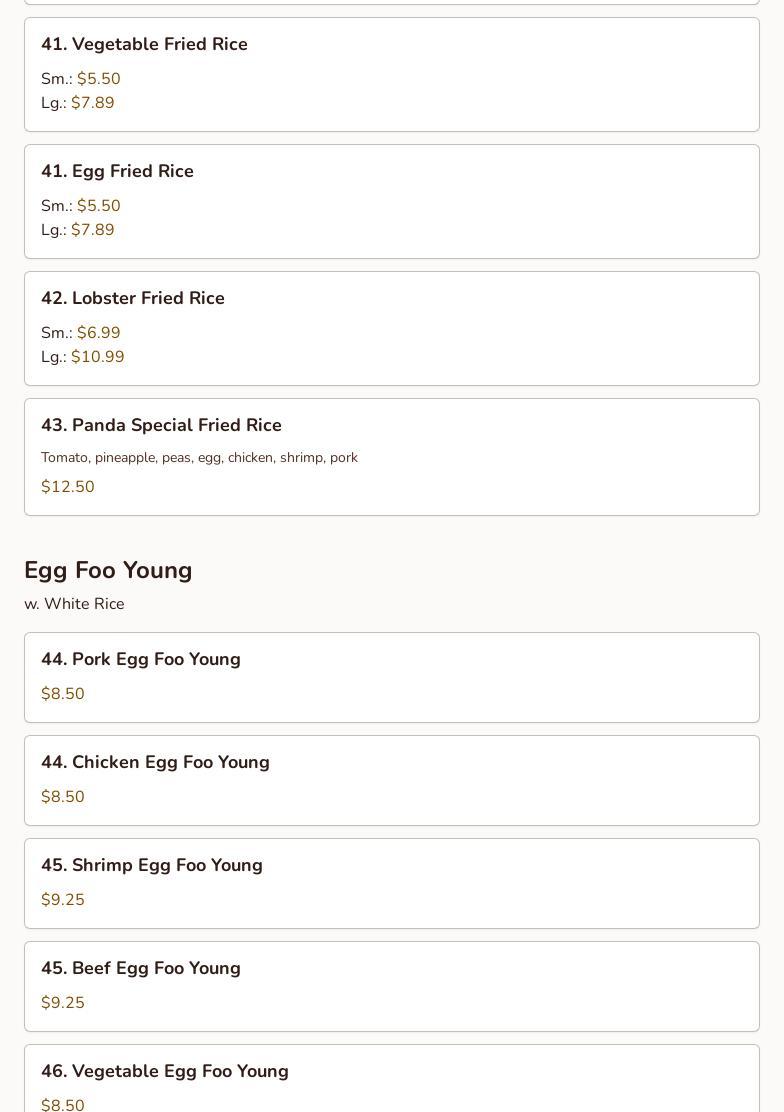The width and height of the screenshot is (784, 1112).
Task: Click the Beef Egg Foo Young title
Action: coord(140,968)
